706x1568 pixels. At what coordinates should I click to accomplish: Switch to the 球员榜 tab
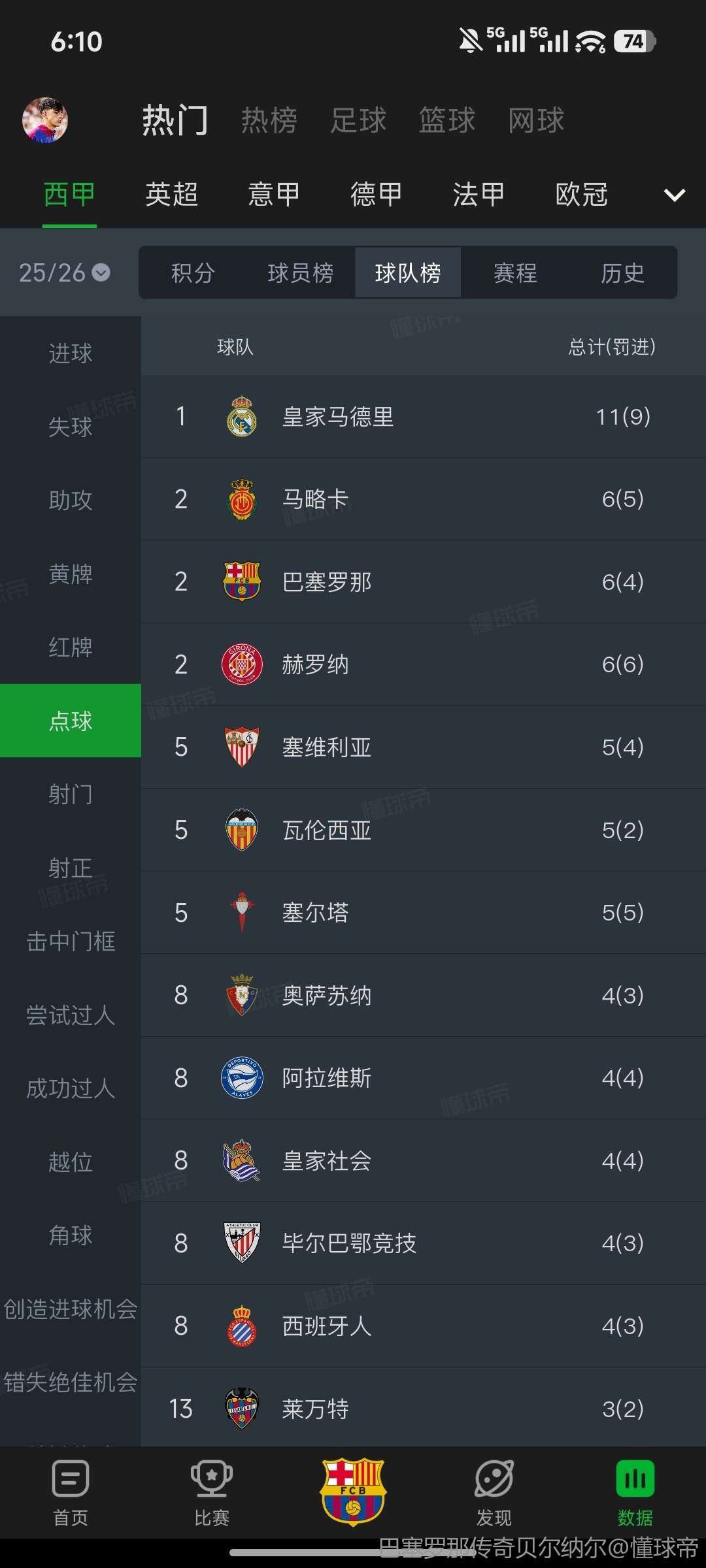point(301,272)
